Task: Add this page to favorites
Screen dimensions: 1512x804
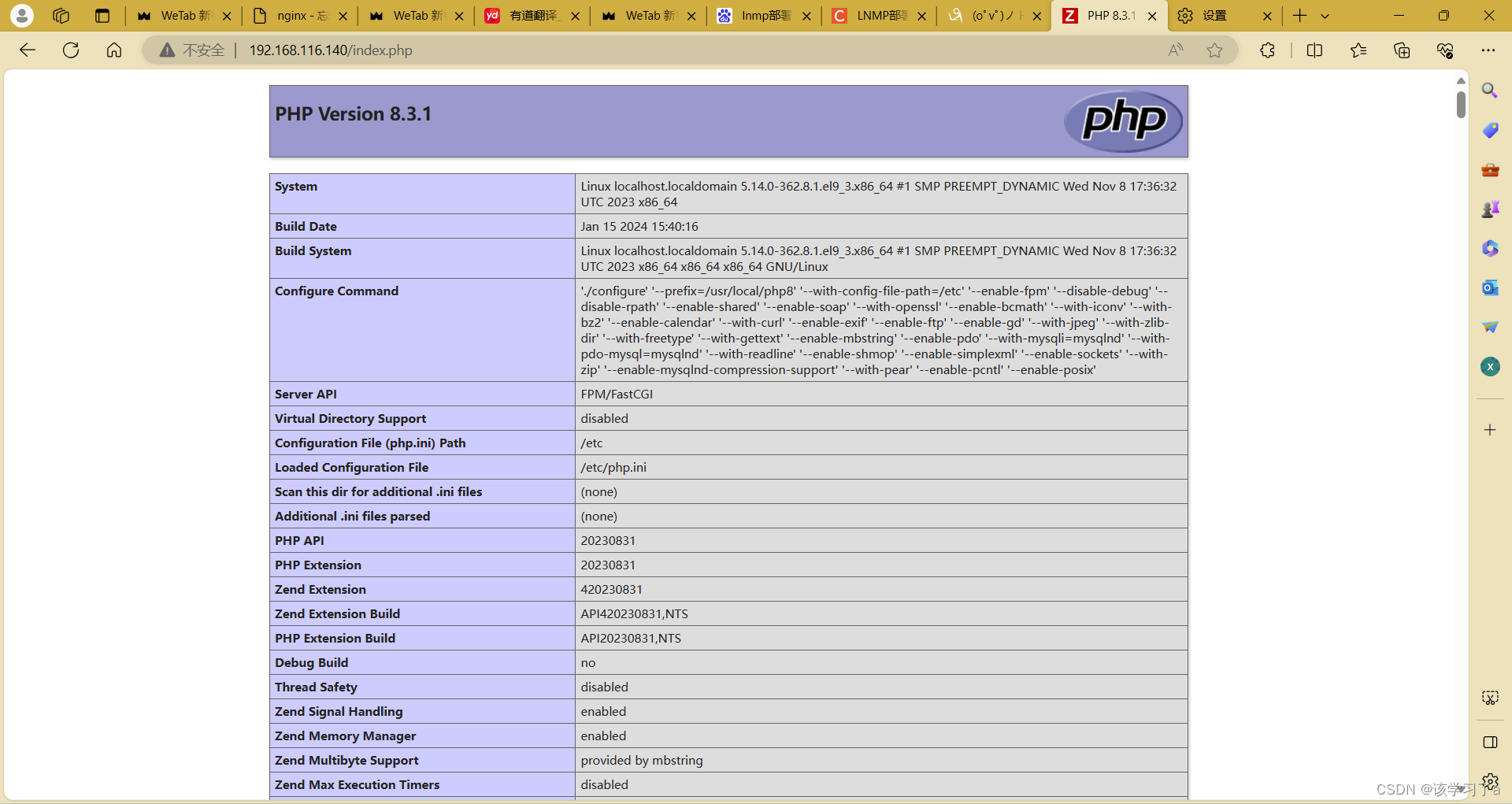Action: click(x=1214, y=50)
